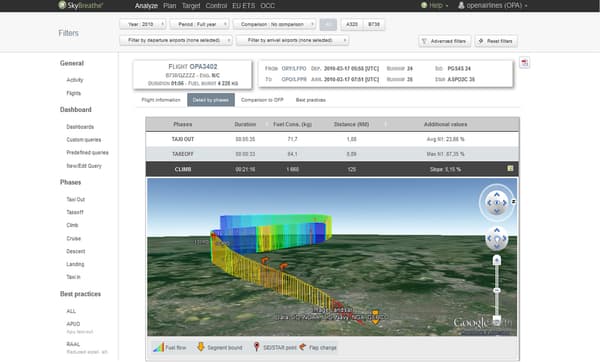
Task: Open the Target menu
Action: tap(191, 5)
